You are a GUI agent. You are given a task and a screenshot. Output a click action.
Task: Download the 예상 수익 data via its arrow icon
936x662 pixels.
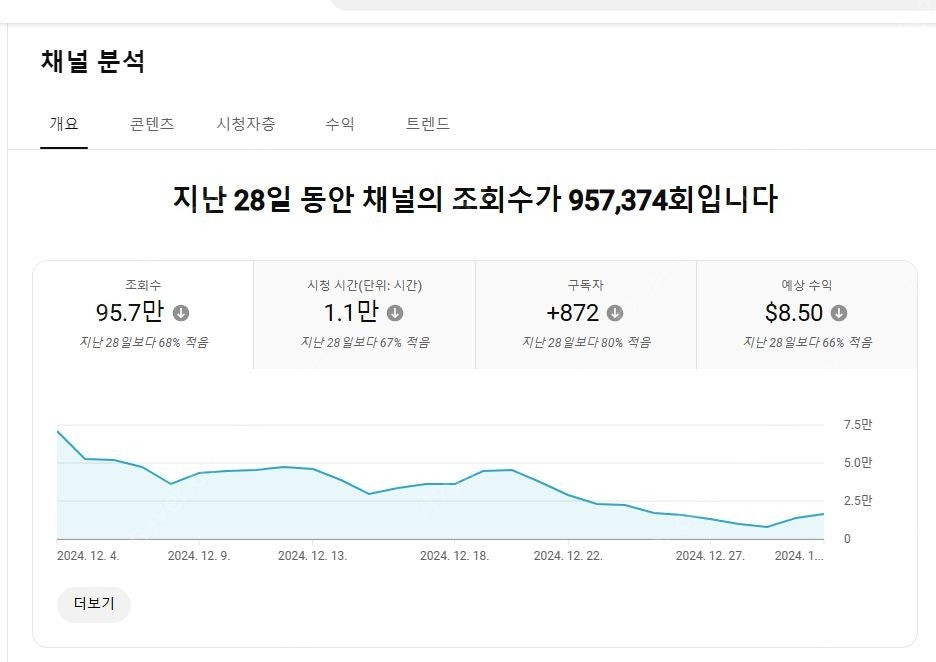[841, 313]
